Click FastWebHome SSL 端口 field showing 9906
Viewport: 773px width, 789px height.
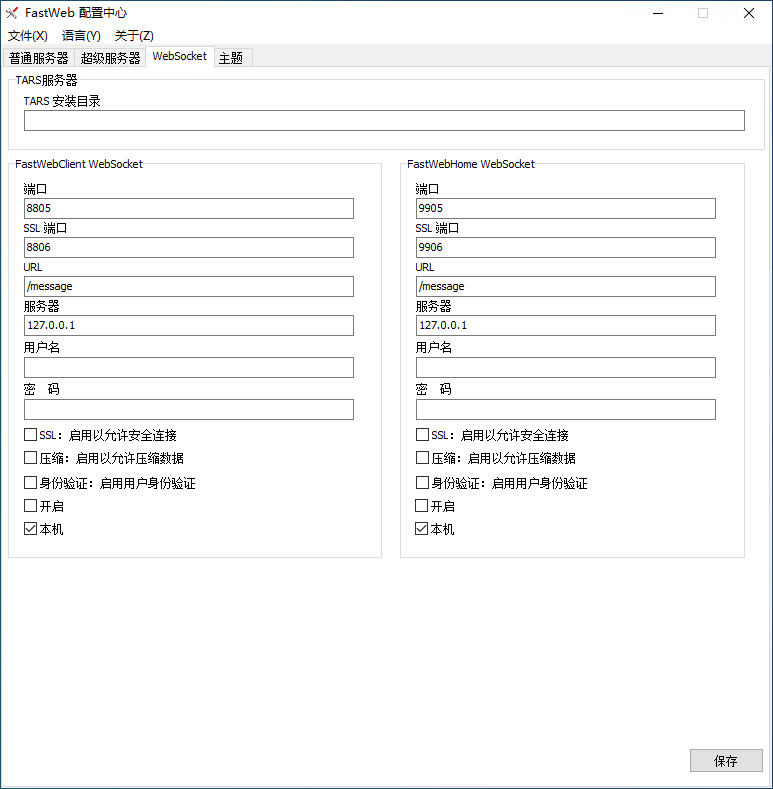click(566, 248)
